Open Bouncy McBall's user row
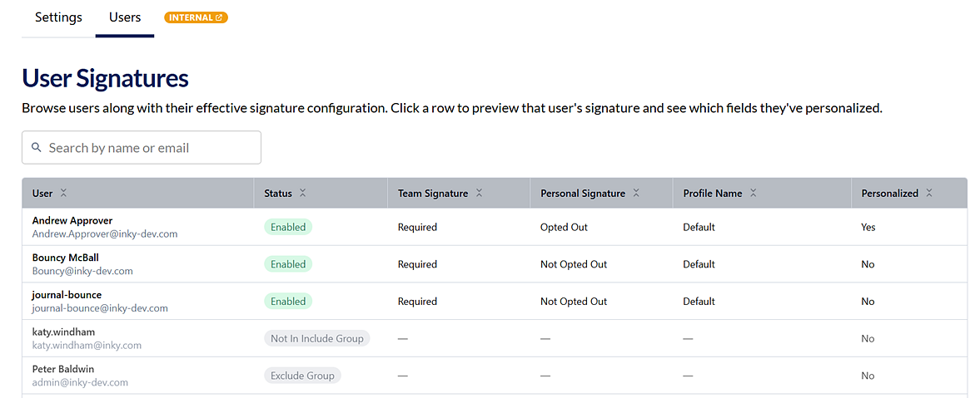Screen dimensions: 975x398 (494, 264)
